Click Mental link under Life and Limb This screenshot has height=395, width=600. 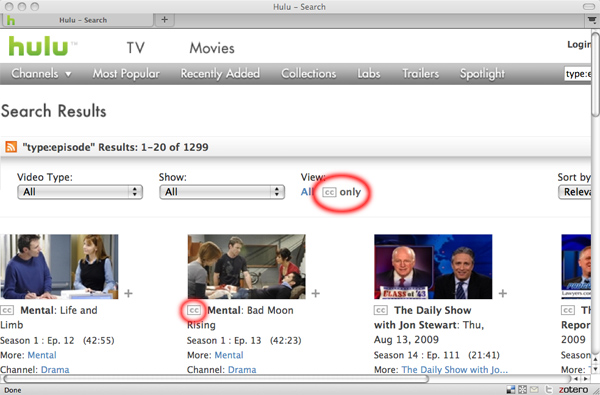pos(42,355)
